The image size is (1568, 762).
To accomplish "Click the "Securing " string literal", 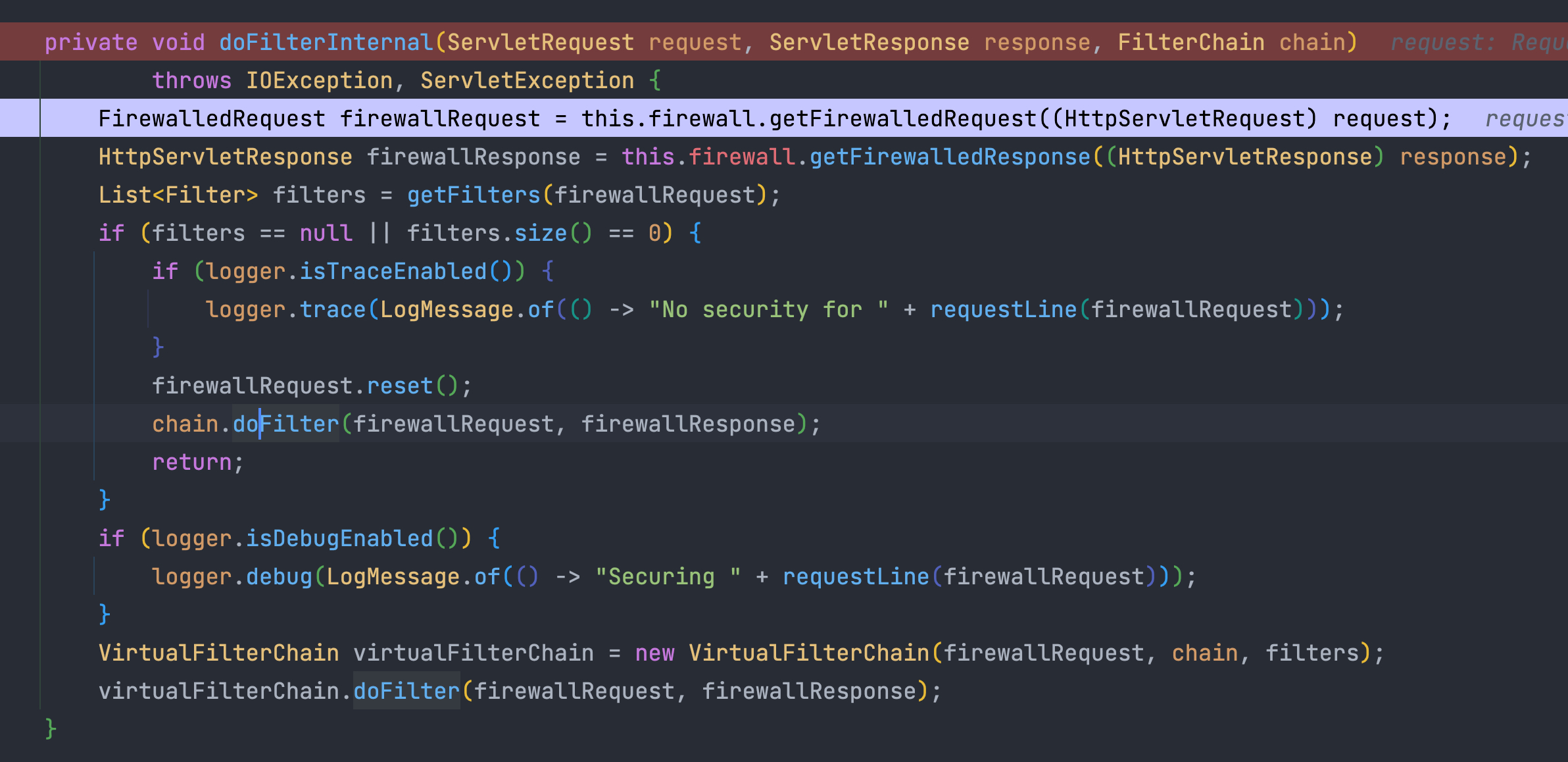I will 668,576.
